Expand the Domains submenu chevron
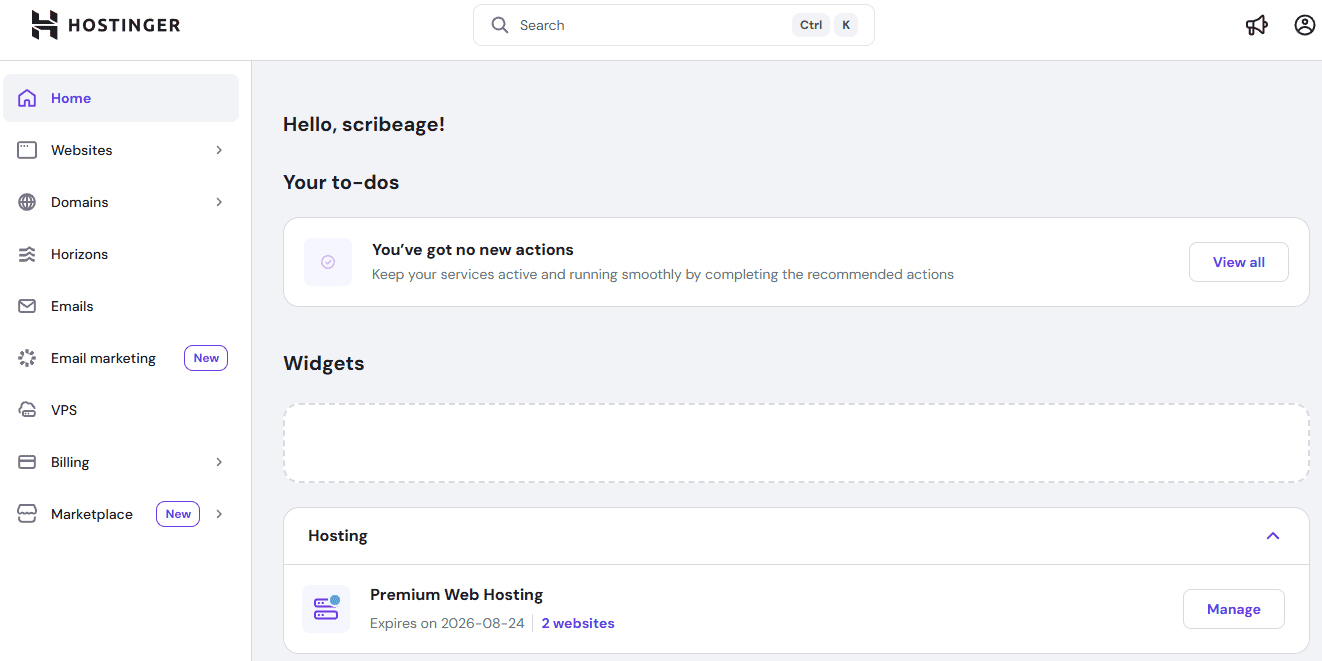The image size is (1322, 661). pos(219,202)
